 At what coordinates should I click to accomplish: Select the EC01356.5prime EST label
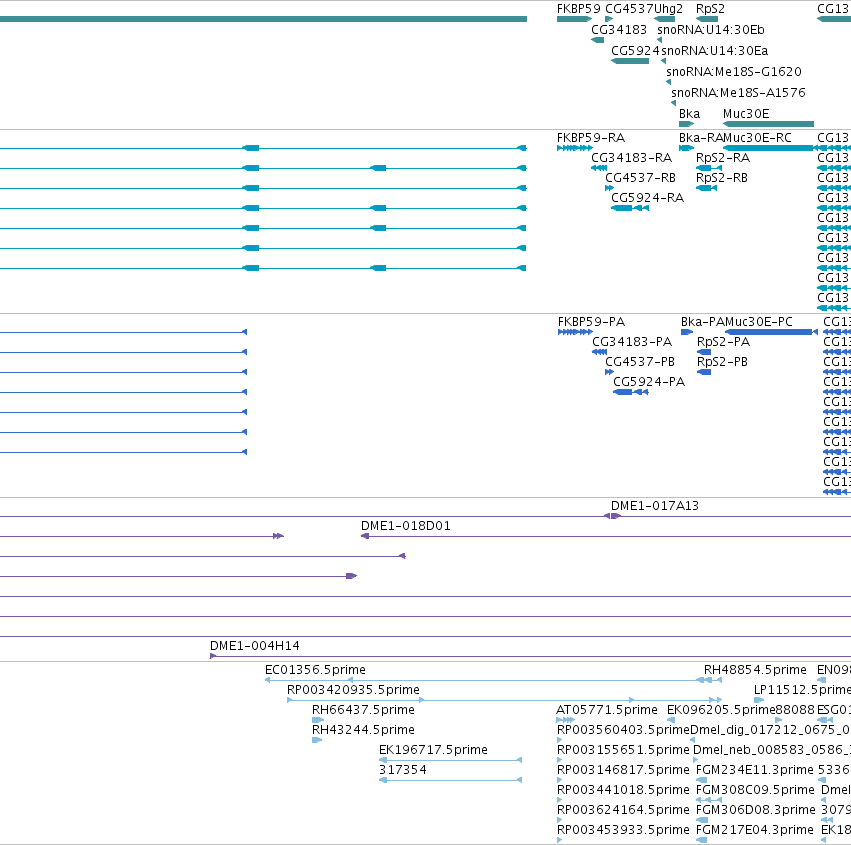pyautogui.click(x=315, y=670)
